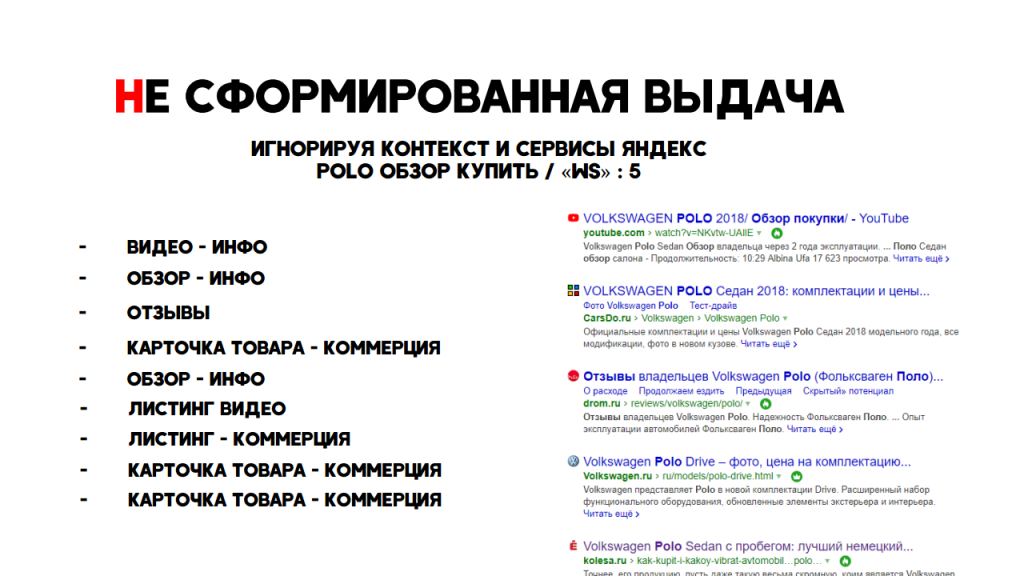Open the VOLKSWAGEN POLO 2018 Обзор покупки YouTube result

pyautogui.click(x=746, y=218)
